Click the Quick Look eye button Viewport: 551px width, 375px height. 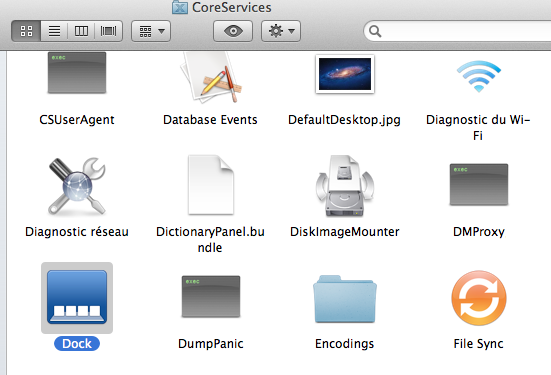tap(233, 31)
